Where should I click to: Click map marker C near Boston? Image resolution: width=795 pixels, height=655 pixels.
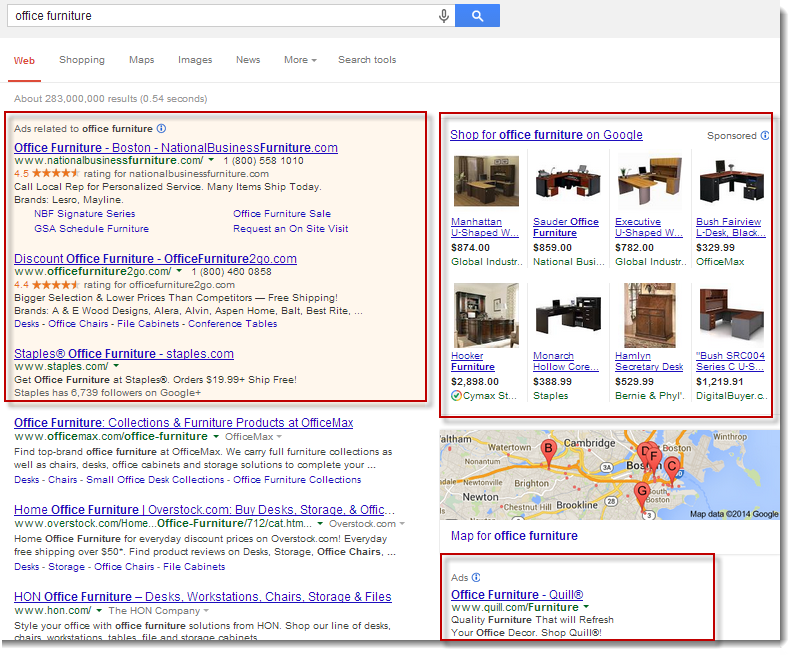tap(672, 469)
